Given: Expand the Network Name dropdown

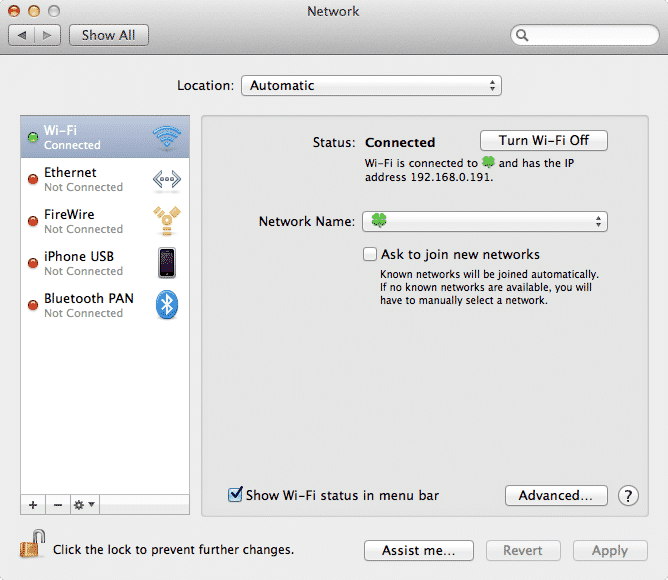Looking at the screenshot, I should click(x=485, y=222).
